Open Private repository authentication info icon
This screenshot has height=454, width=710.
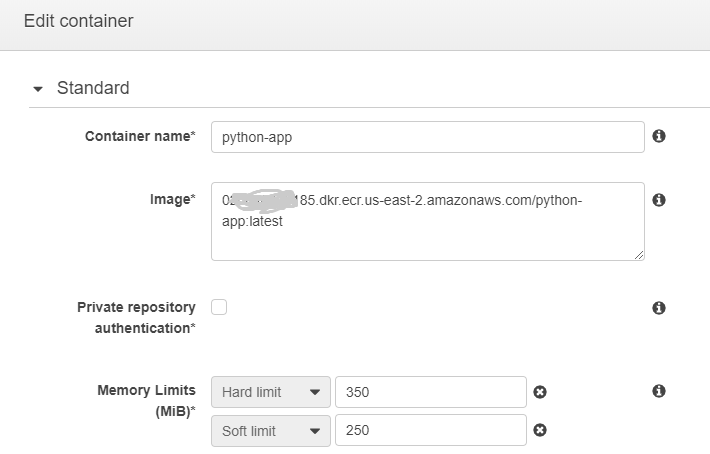pos(659,308)
